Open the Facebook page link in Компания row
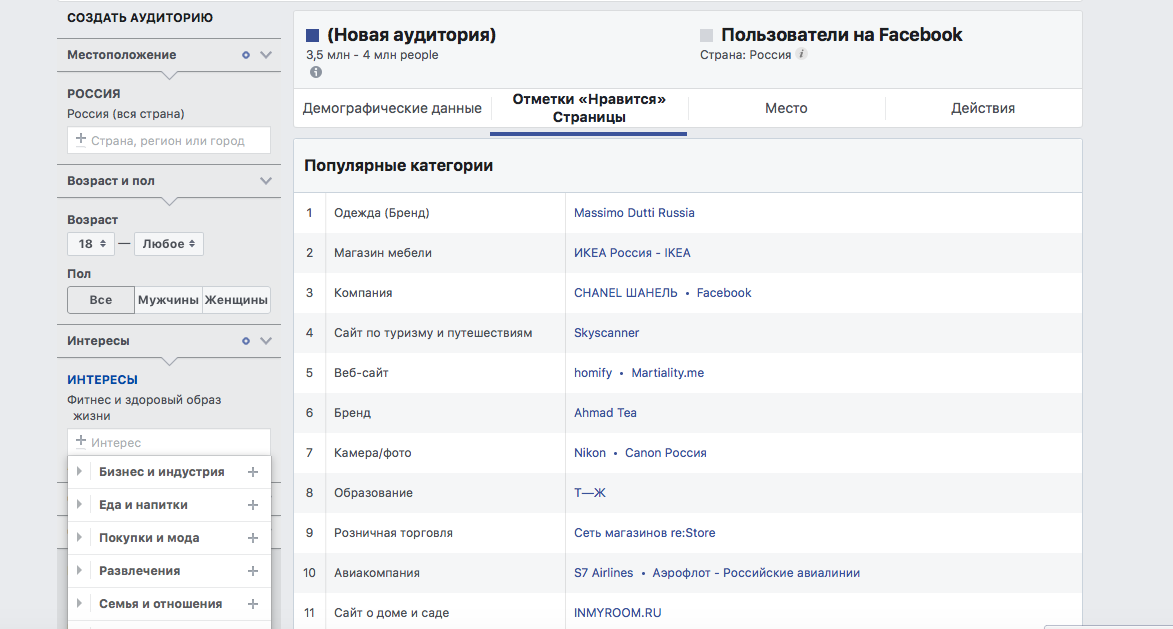This screenshot has width=1173, height=629. pos(723,292)
